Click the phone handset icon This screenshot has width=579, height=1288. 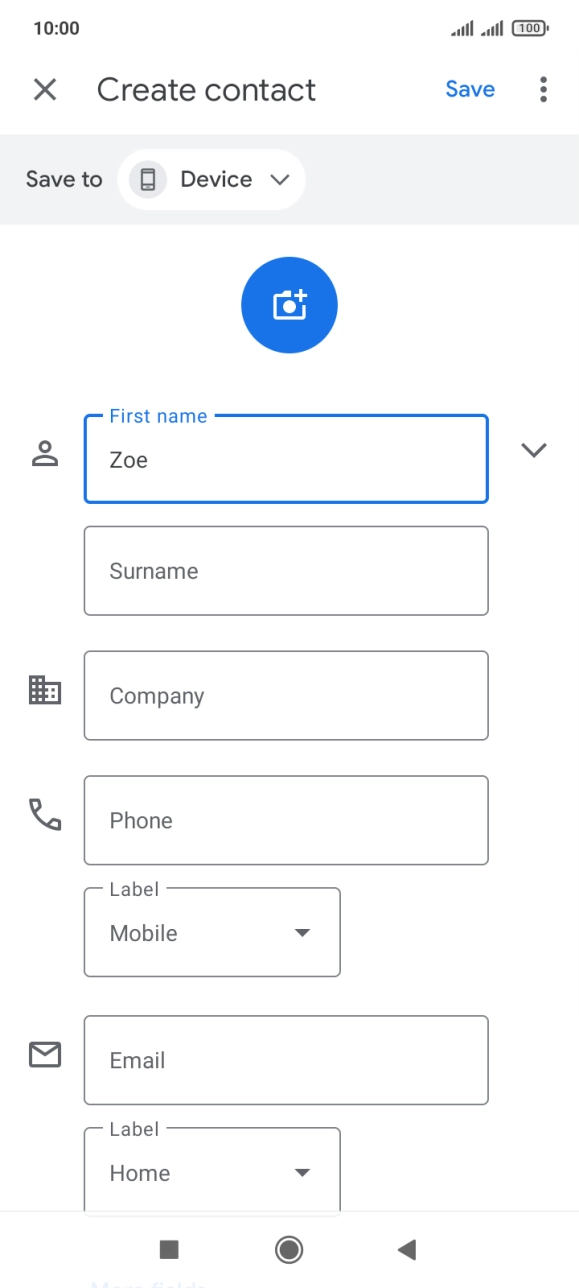click(44, 816)
